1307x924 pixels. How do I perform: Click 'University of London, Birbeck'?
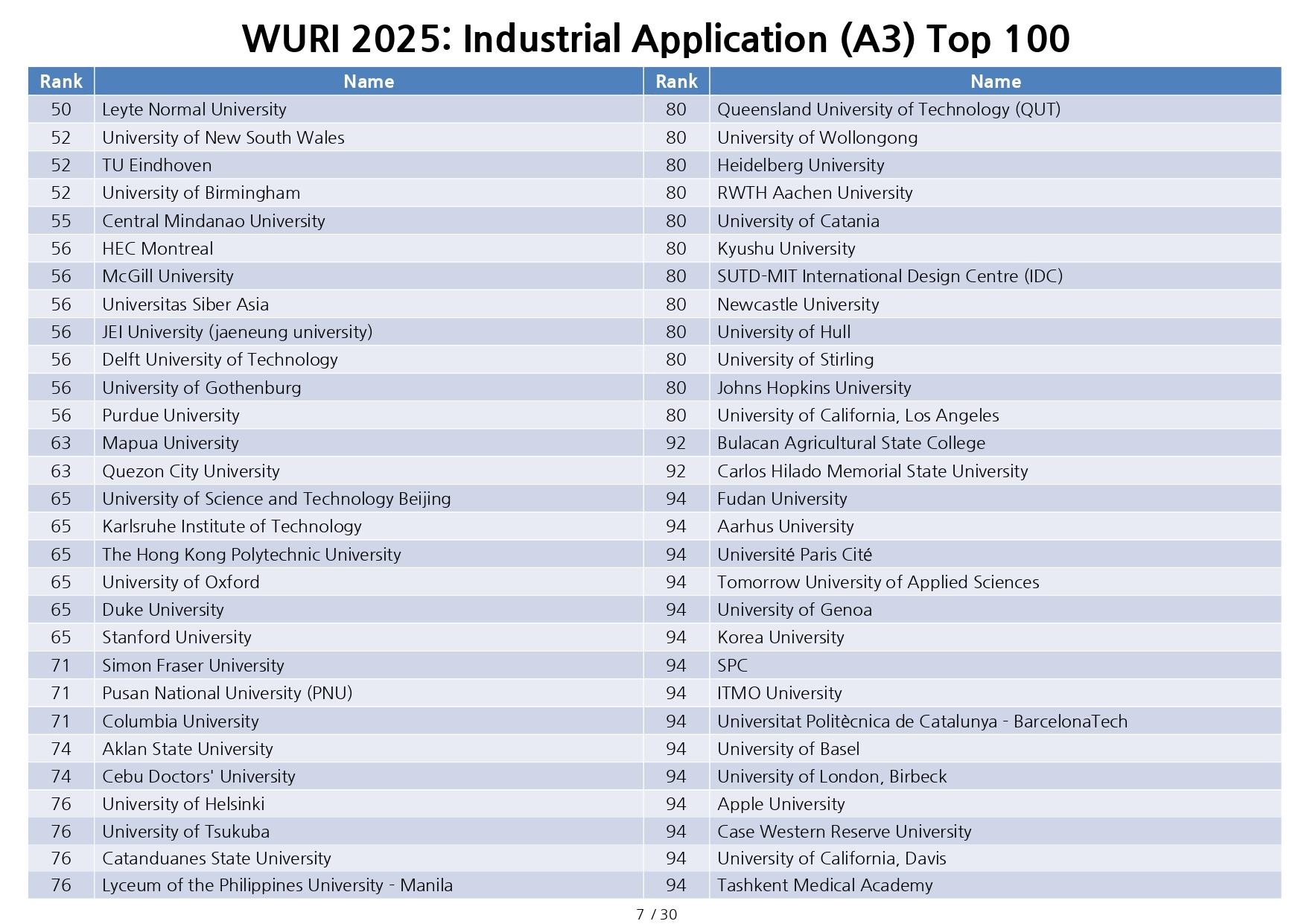pos(832,777)
